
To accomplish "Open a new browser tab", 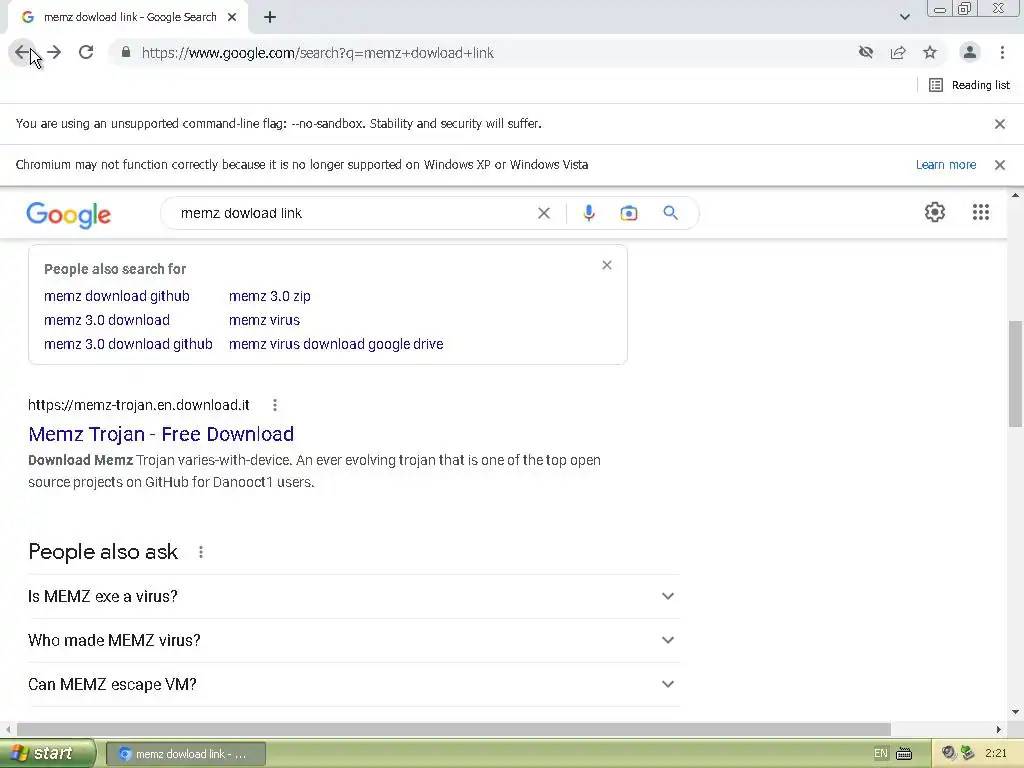I will (x=270, y=17).
